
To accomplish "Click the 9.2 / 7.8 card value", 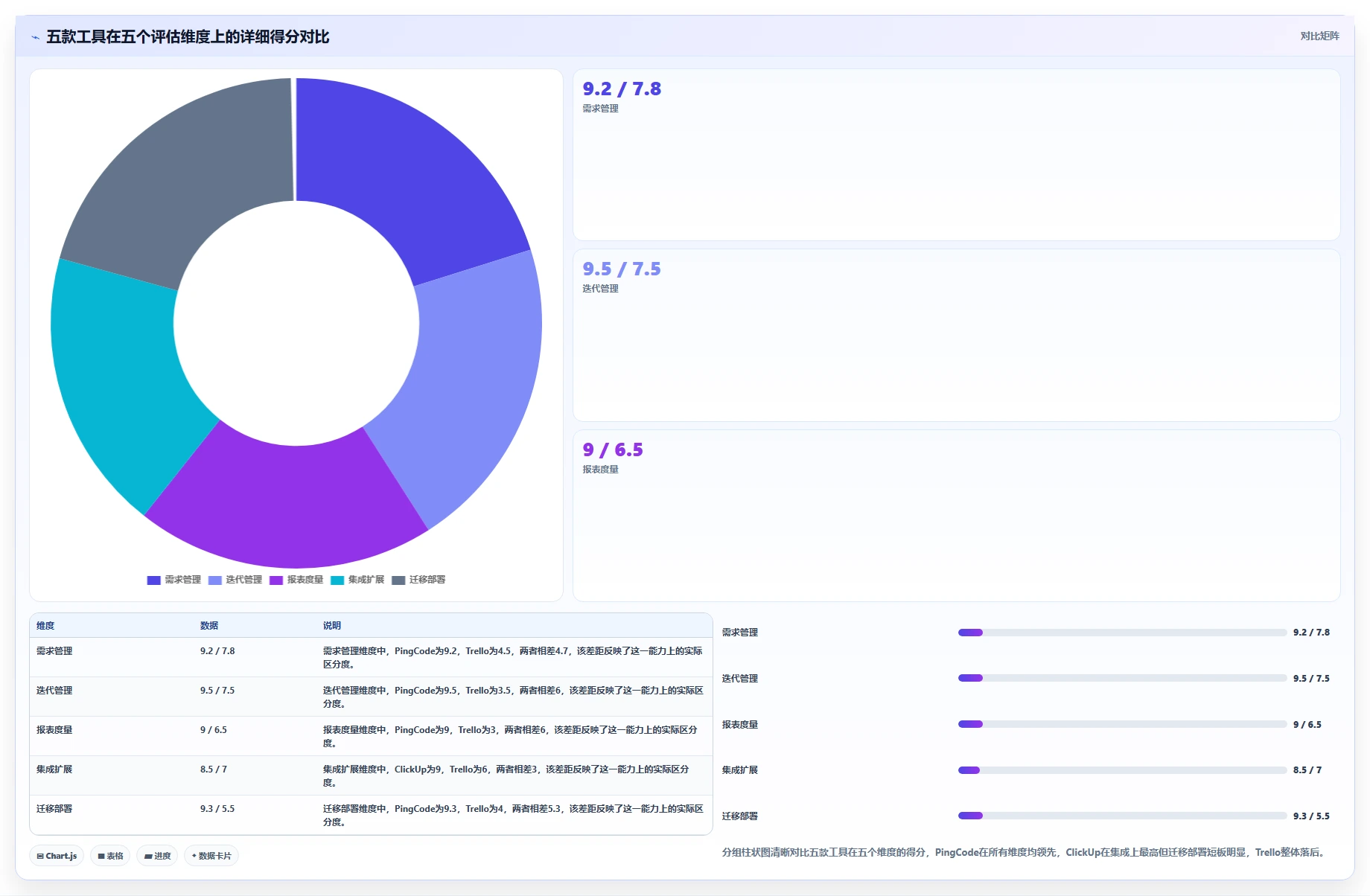I will point(622,89).
